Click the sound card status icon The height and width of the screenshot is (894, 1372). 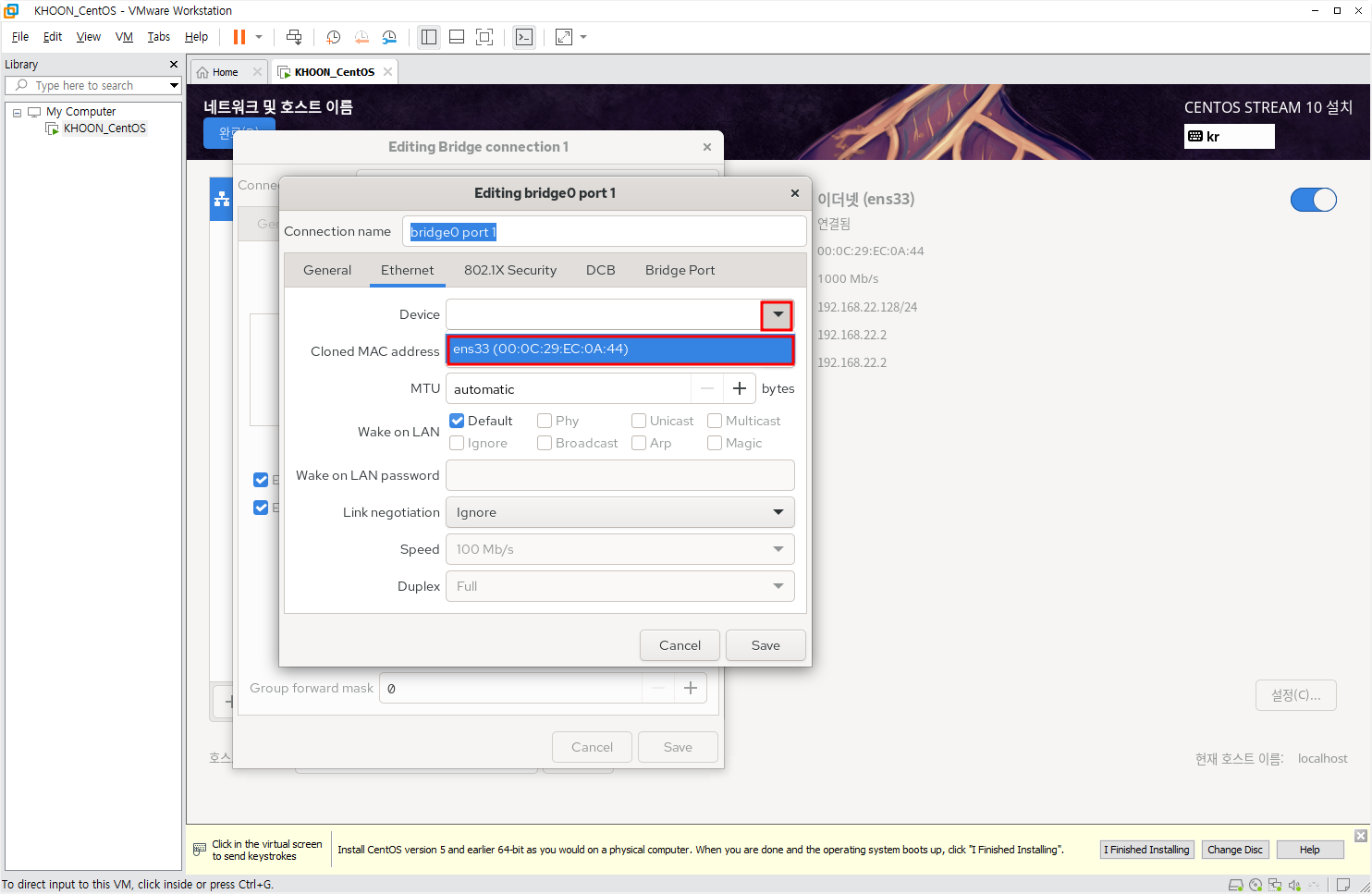click(x=1294, y=885)
